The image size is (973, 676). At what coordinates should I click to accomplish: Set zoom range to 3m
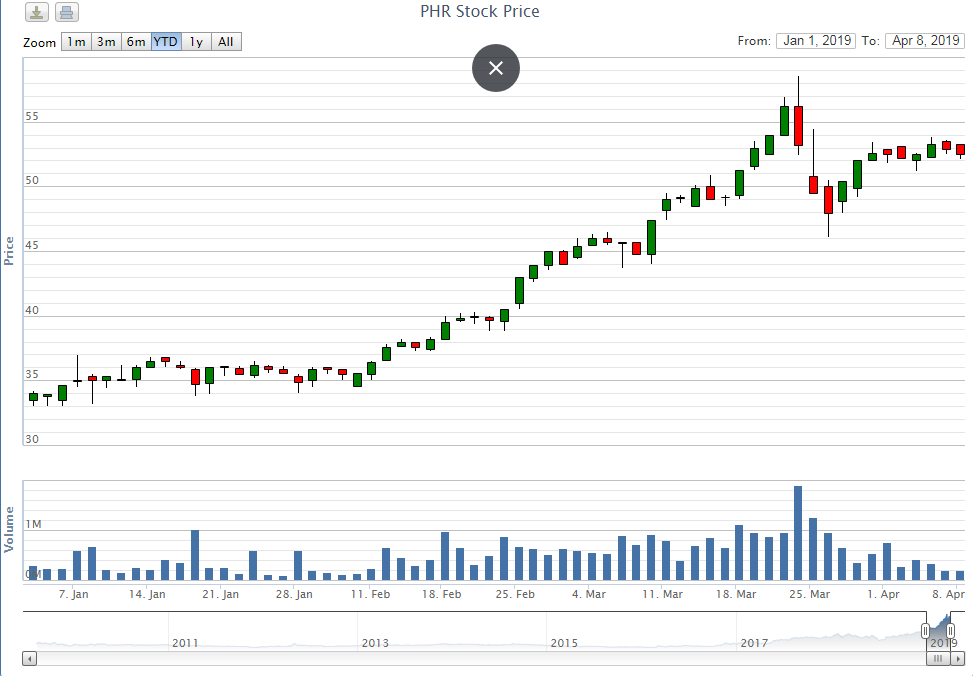(x=106, y=42)
